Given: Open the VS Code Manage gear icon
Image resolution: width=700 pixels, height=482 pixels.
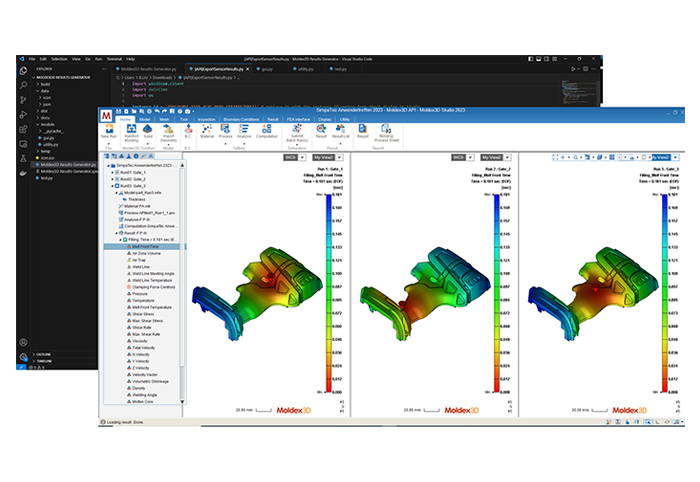Looking at the screenshot, I should [23, 357].
